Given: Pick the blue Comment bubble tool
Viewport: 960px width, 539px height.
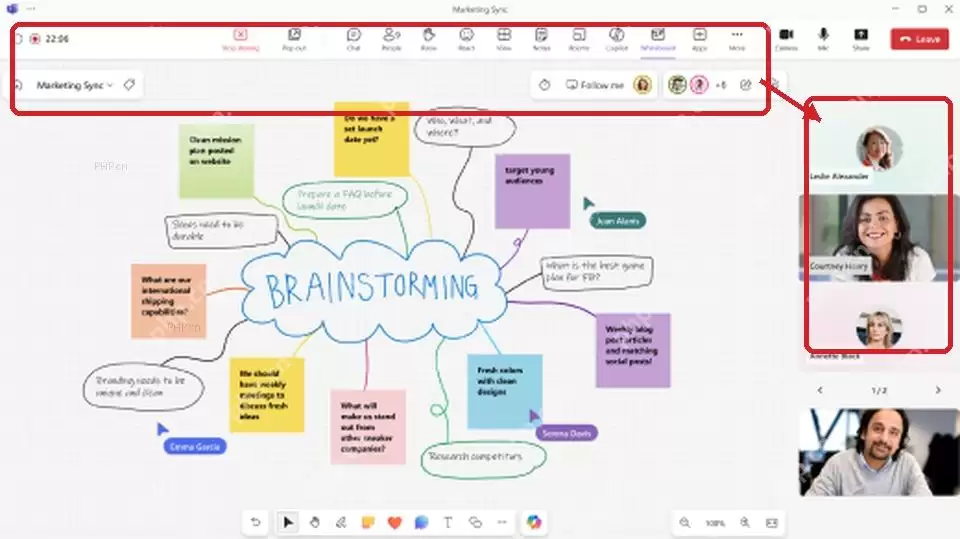Looking at the screenshot, I should pos(421,522).
